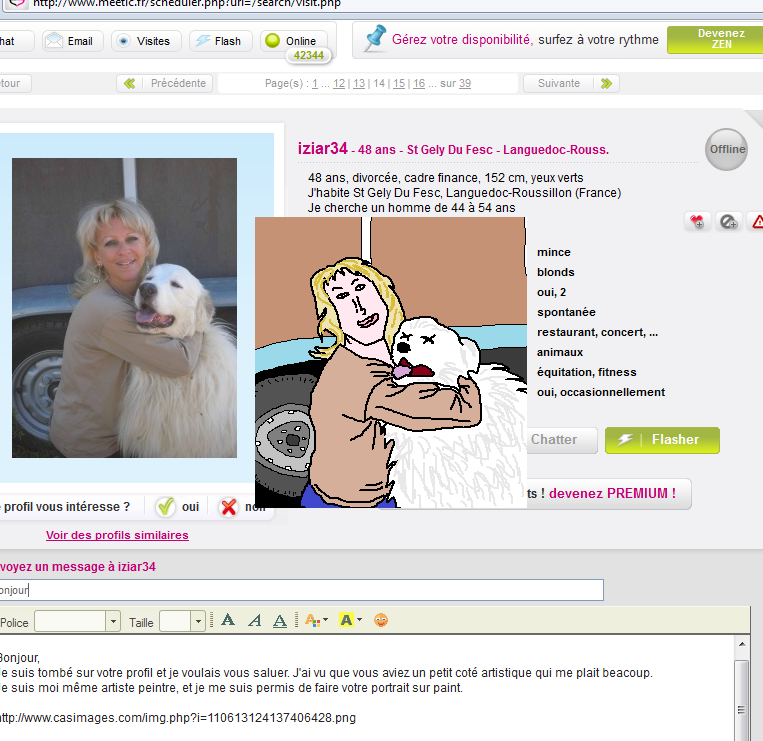Click the block user icon

click(x=729, y=222)
